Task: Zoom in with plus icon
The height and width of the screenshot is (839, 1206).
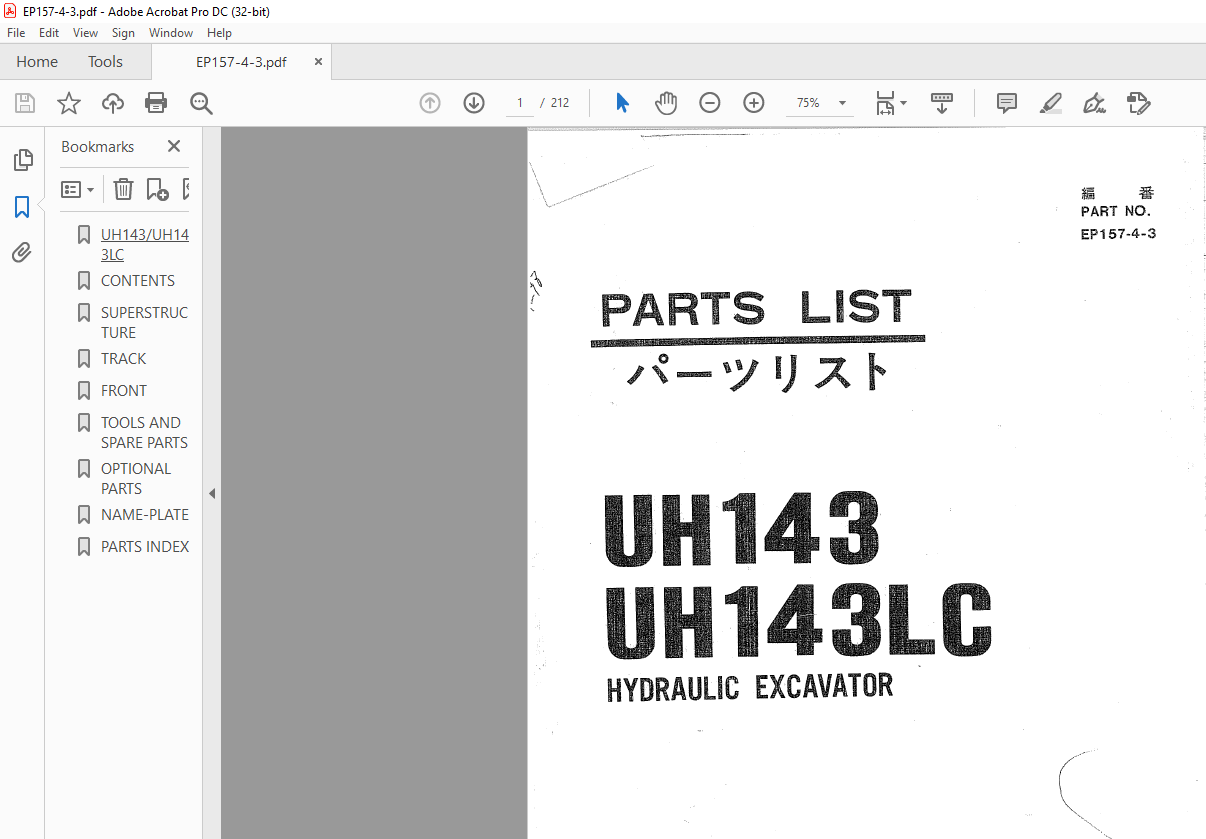Action: 754,103
